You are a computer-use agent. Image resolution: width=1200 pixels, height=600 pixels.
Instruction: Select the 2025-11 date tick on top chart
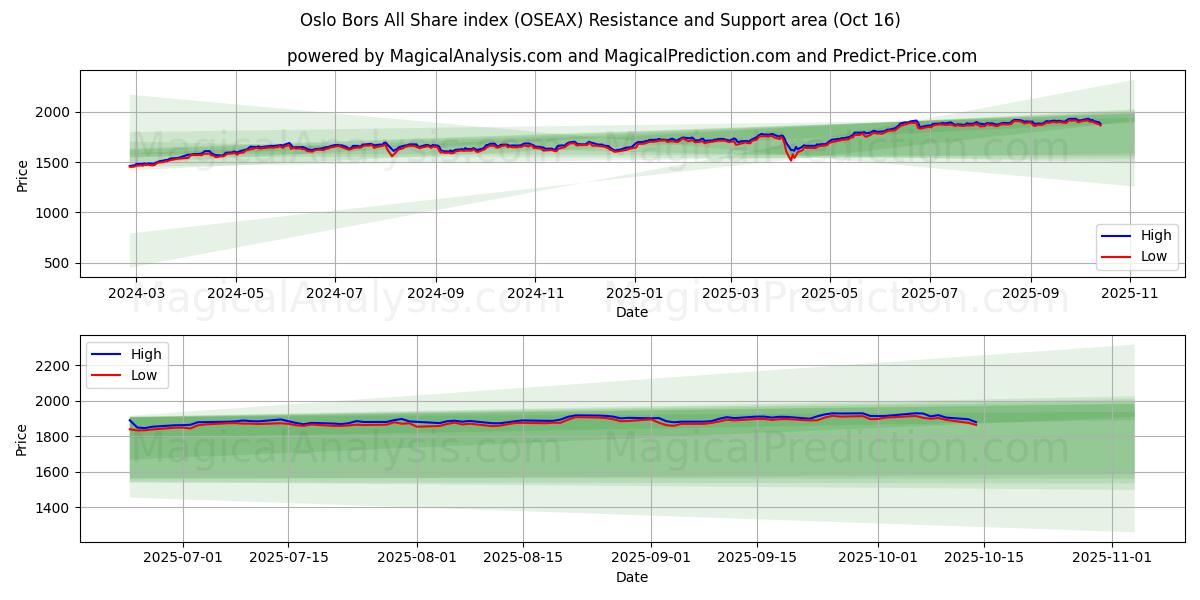(x=1130, y=294)
